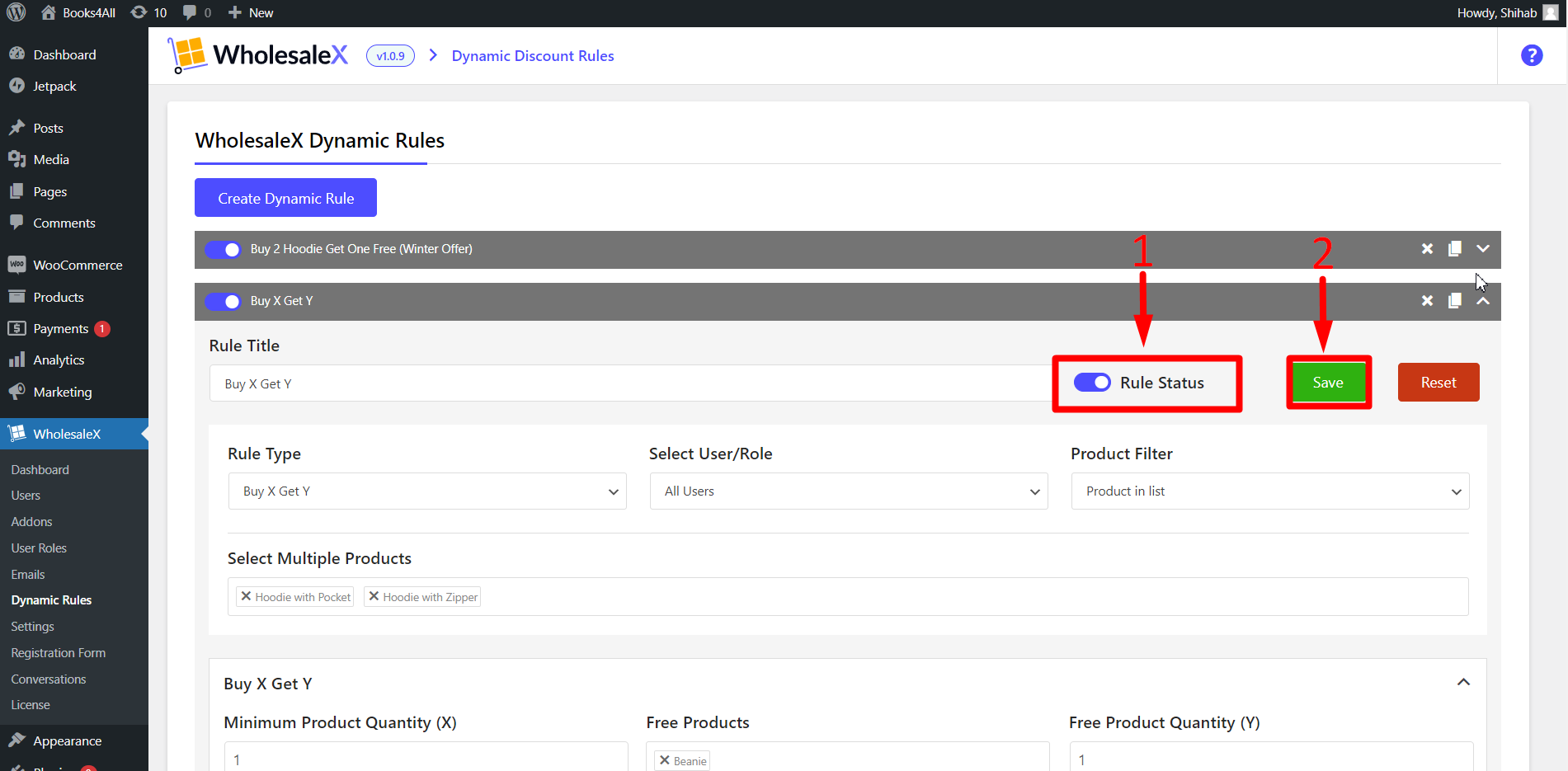Open WholesaleX Dashboard submenu
Screen dimensions: 1568x771
pyautogui.click(x=40, y=469)
